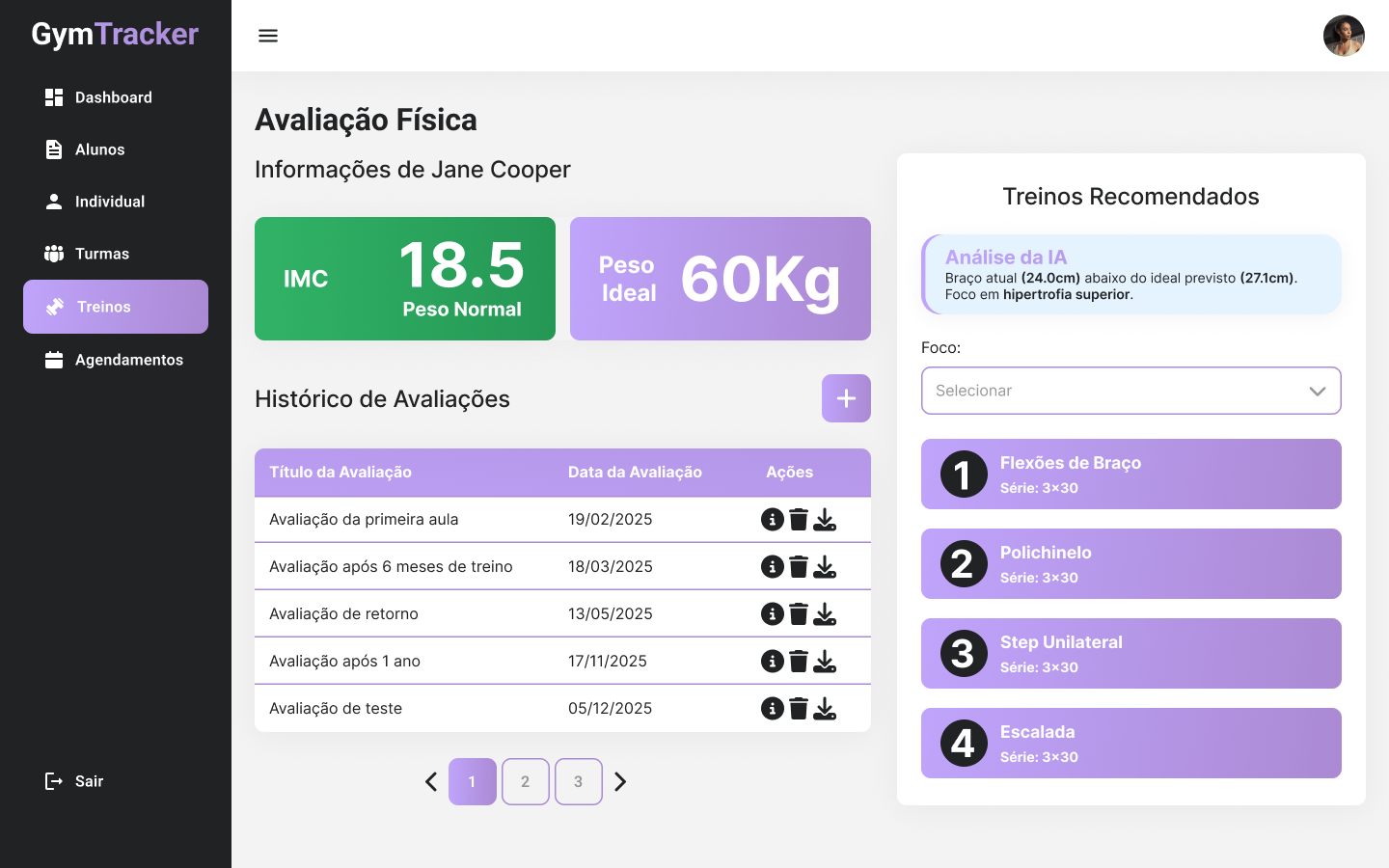The image size is (1389, 868).
Task: Expand the Foco selection dropdown
Action: 1130,391
